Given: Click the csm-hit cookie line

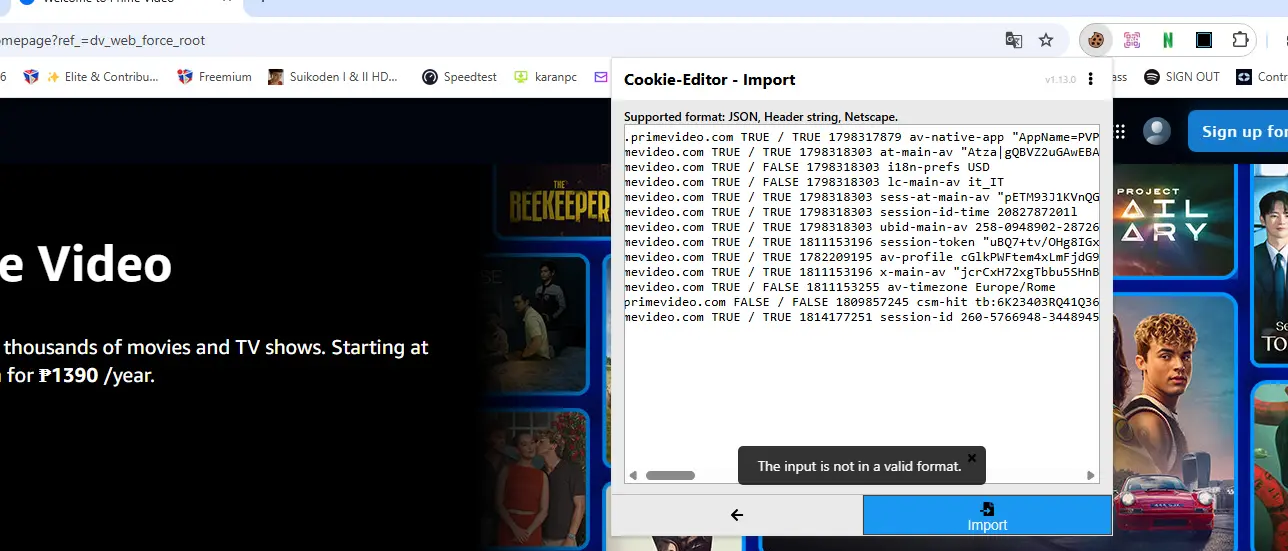Looking at the screenshot, I should click(862, 302).
